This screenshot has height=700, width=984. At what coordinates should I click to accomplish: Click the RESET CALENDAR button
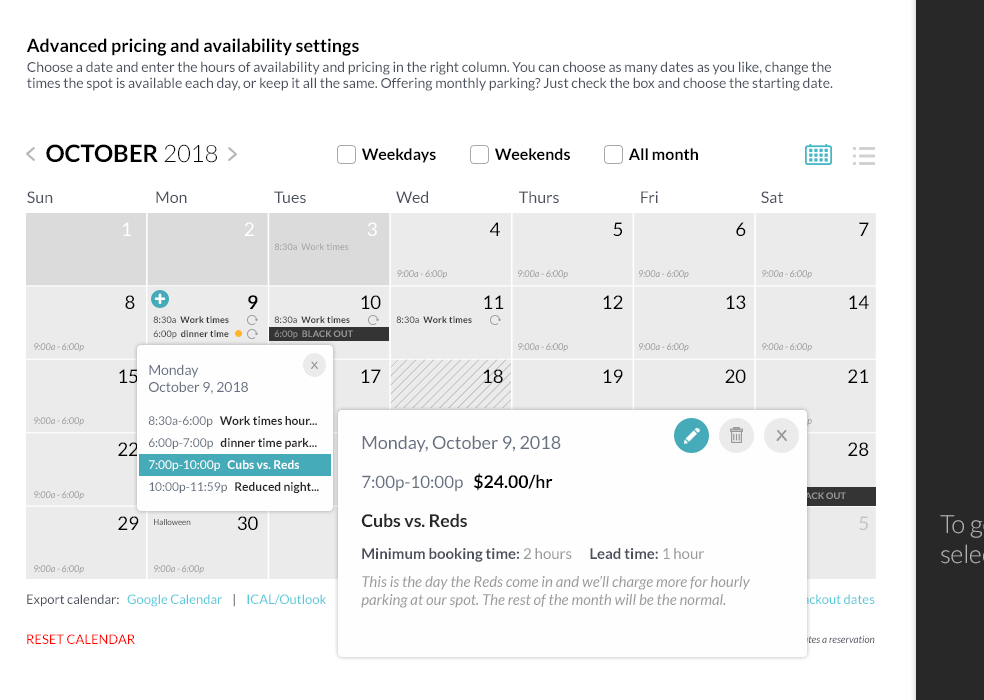80,639
